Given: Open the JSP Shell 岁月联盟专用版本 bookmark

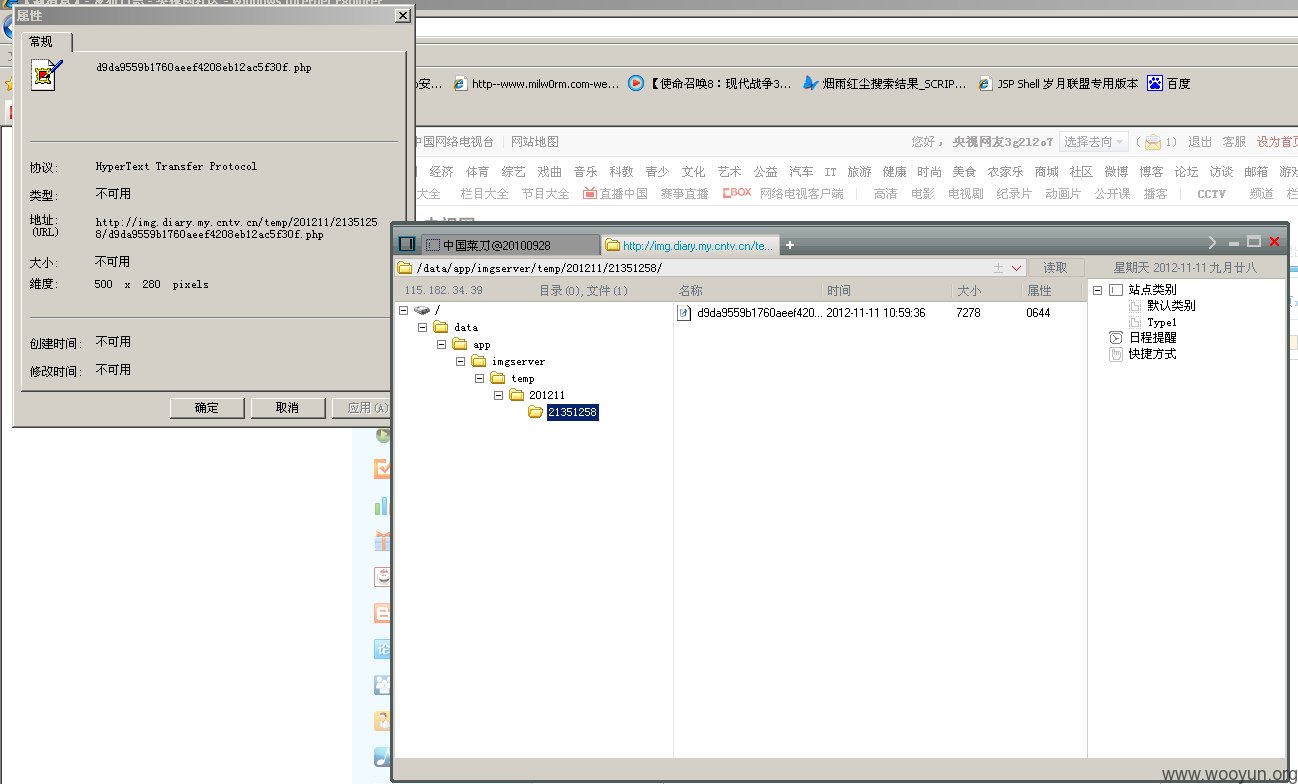Looking at the screenshot, I should coord(1059,84).
